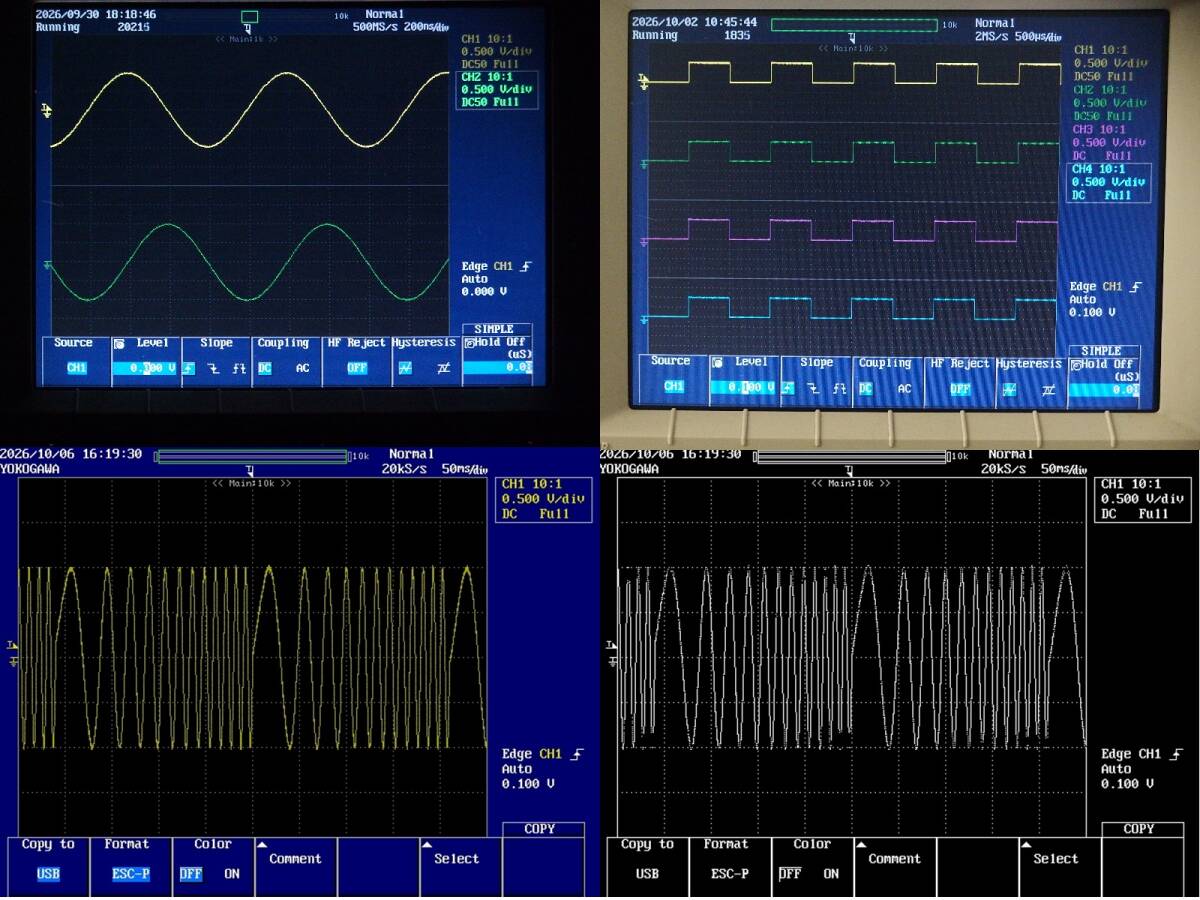Open Coupling menu header on four-channel scope
This screenshot has height=900, width=1200.
[885, 363]
